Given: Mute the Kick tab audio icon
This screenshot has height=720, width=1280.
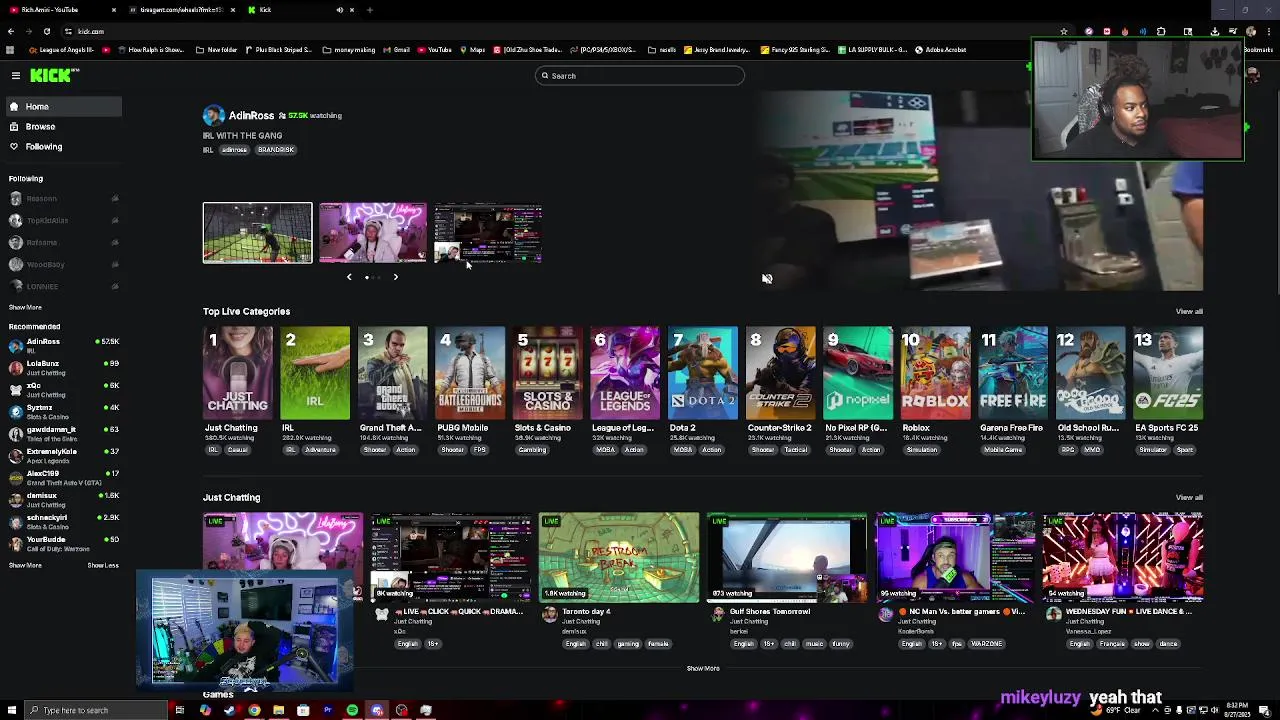Looking at the screenshot, I should 339,10.
